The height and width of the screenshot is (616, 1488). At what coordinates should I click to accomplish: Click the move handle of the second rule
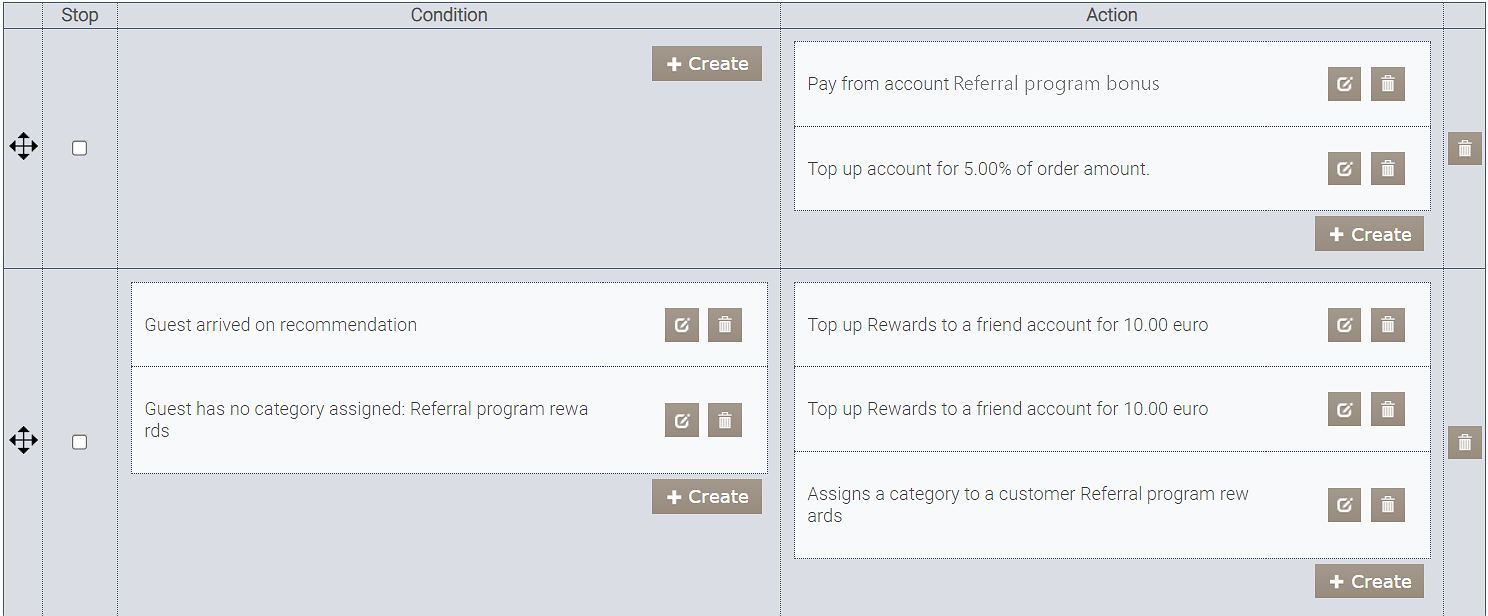click(23, 441)
